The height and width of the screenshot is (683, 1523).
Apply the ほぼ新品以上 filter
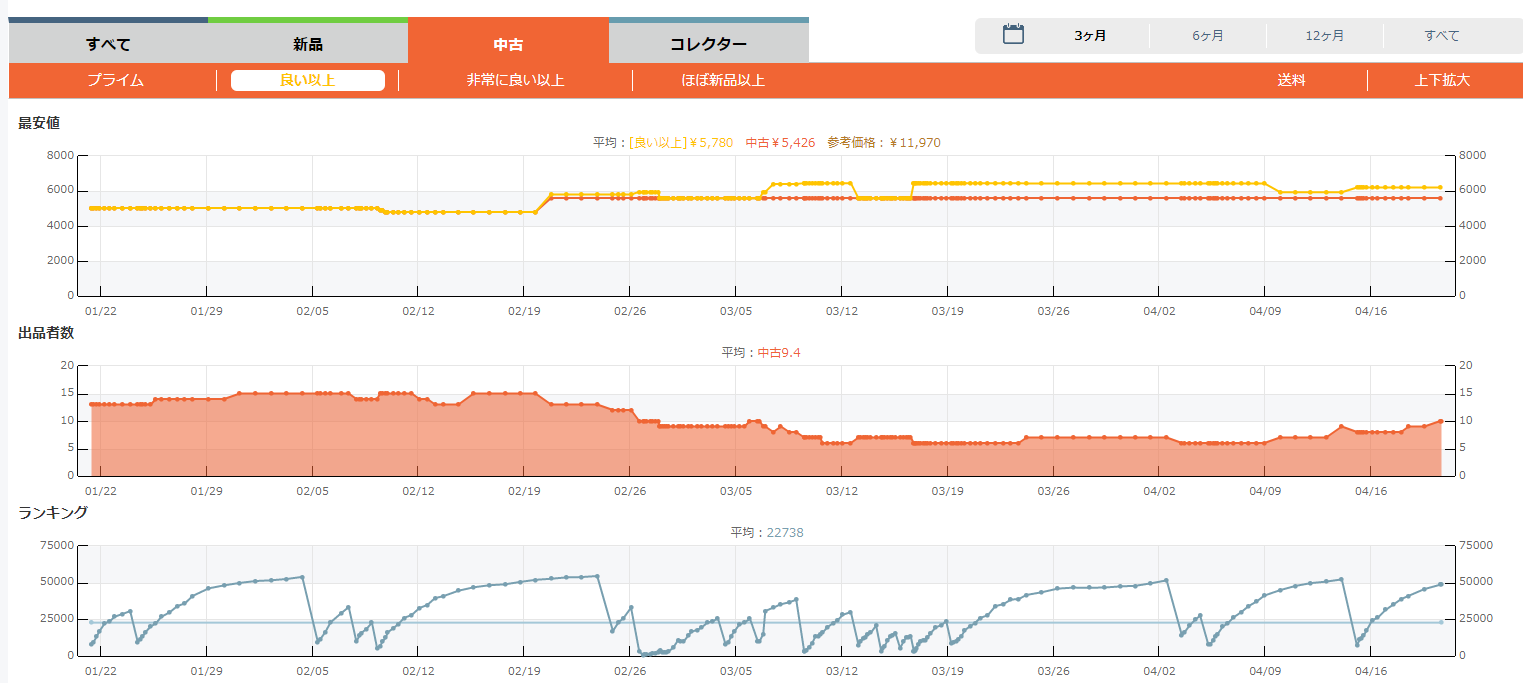click(723, 80)
